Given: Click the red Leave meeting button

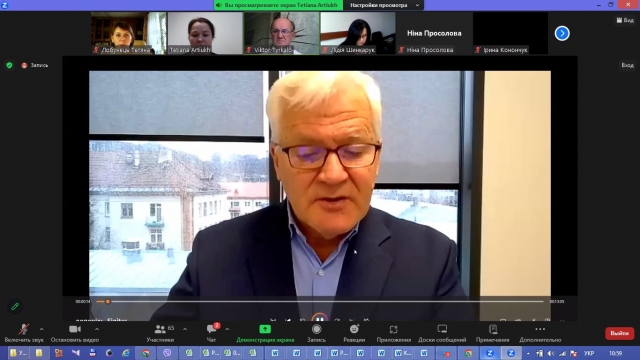Looking at the screenshot, I should tap(619, 333).
